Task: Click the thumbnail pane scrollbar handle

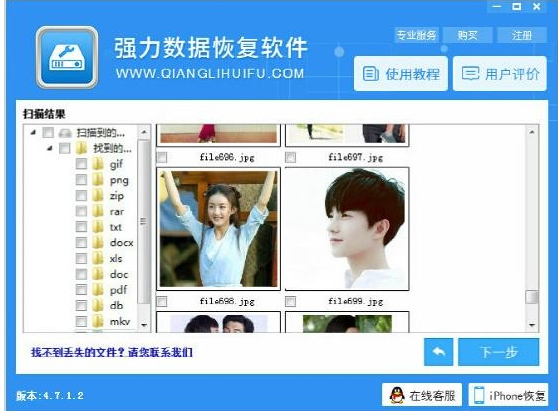Action: (532, 297)
